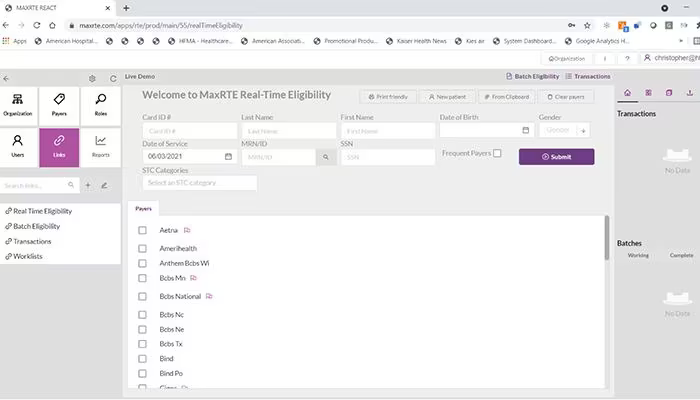Reload the browser page

37,25
